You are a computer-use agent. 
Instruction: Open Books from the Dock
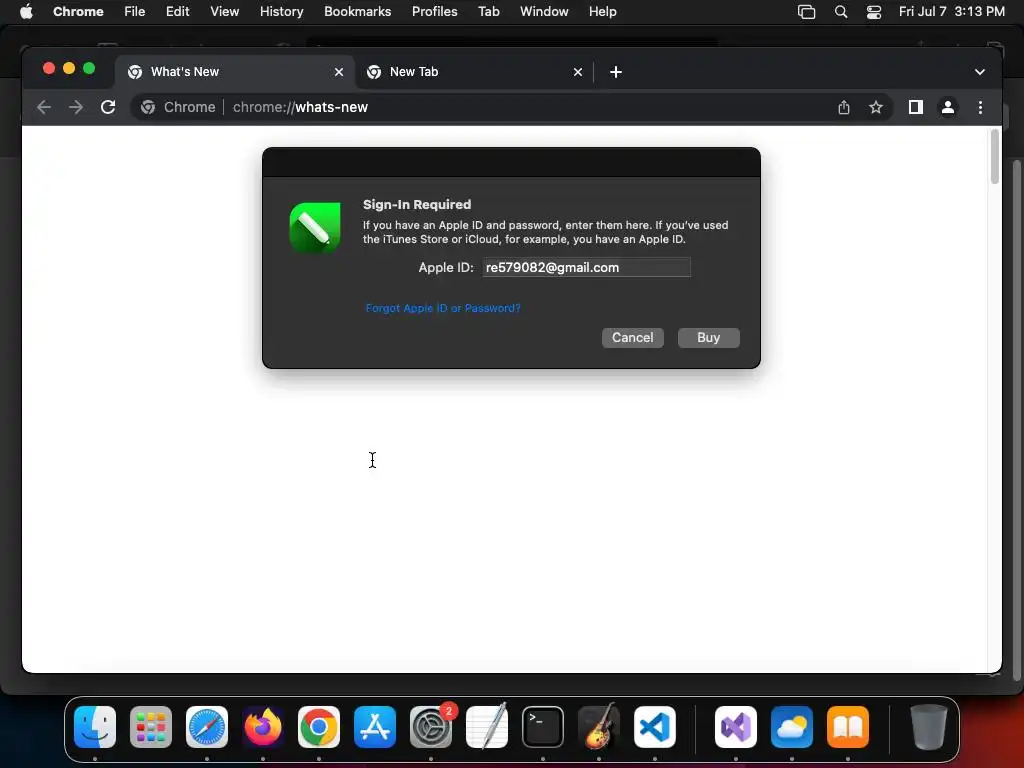point(848,727)
